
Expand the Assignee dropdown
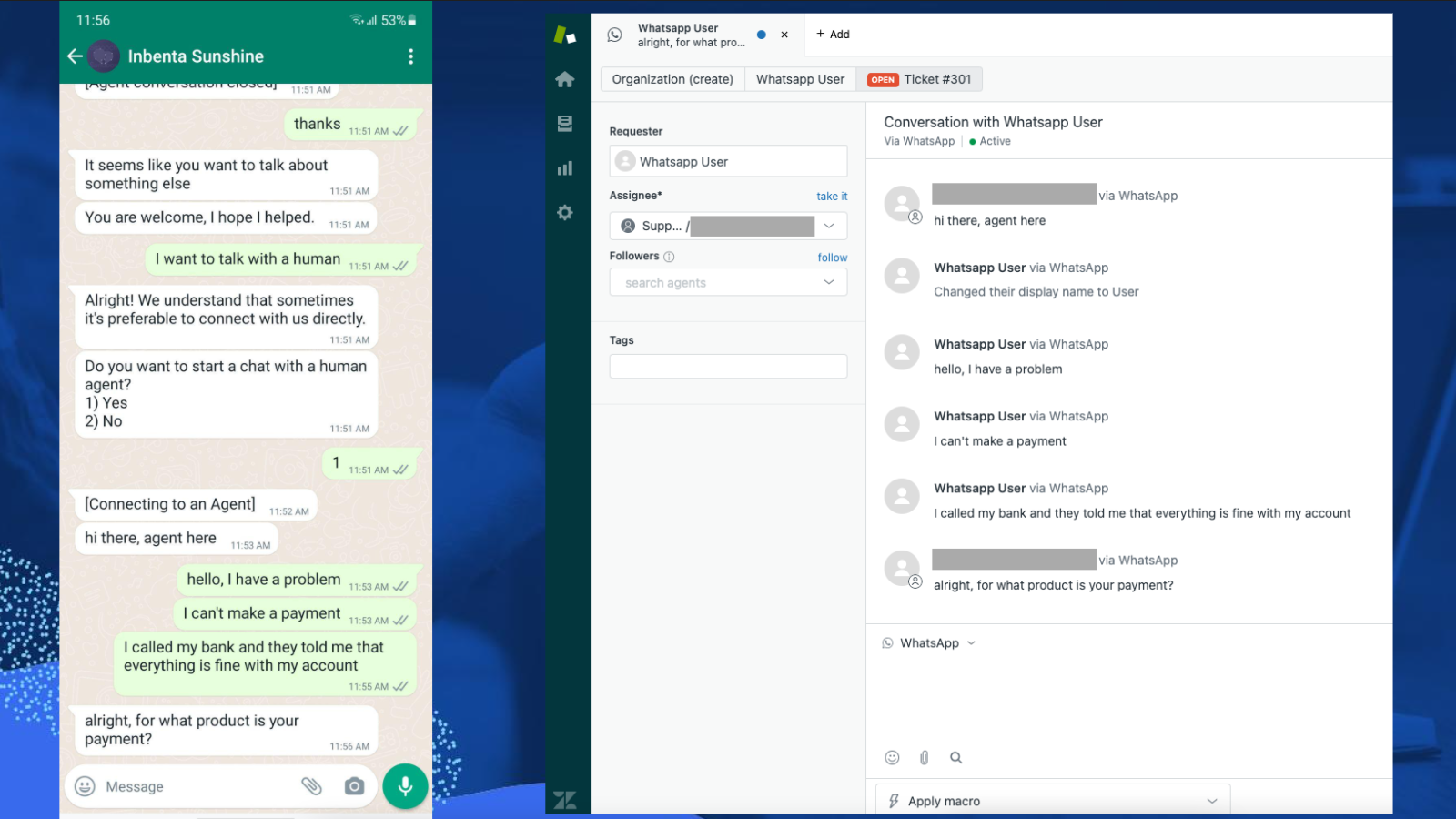[828, 226]
